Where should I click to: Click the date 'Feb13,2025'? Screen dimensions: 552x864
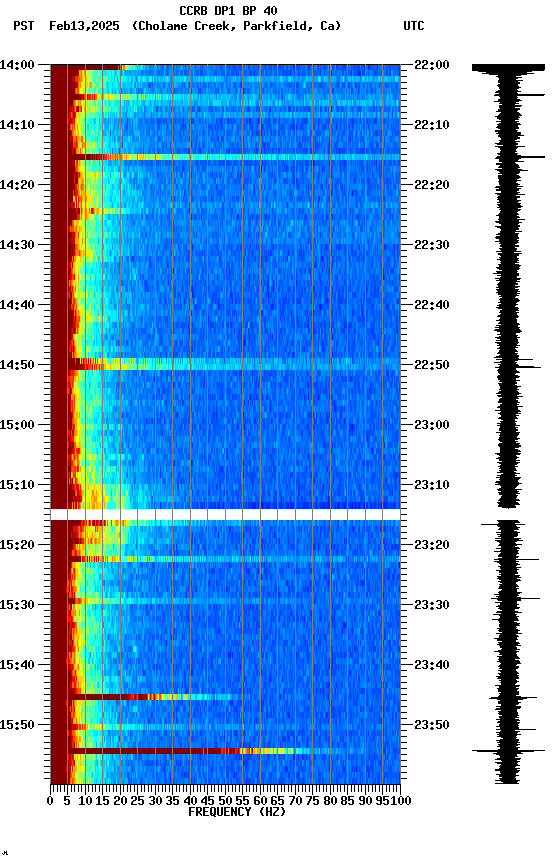point(84,26)
